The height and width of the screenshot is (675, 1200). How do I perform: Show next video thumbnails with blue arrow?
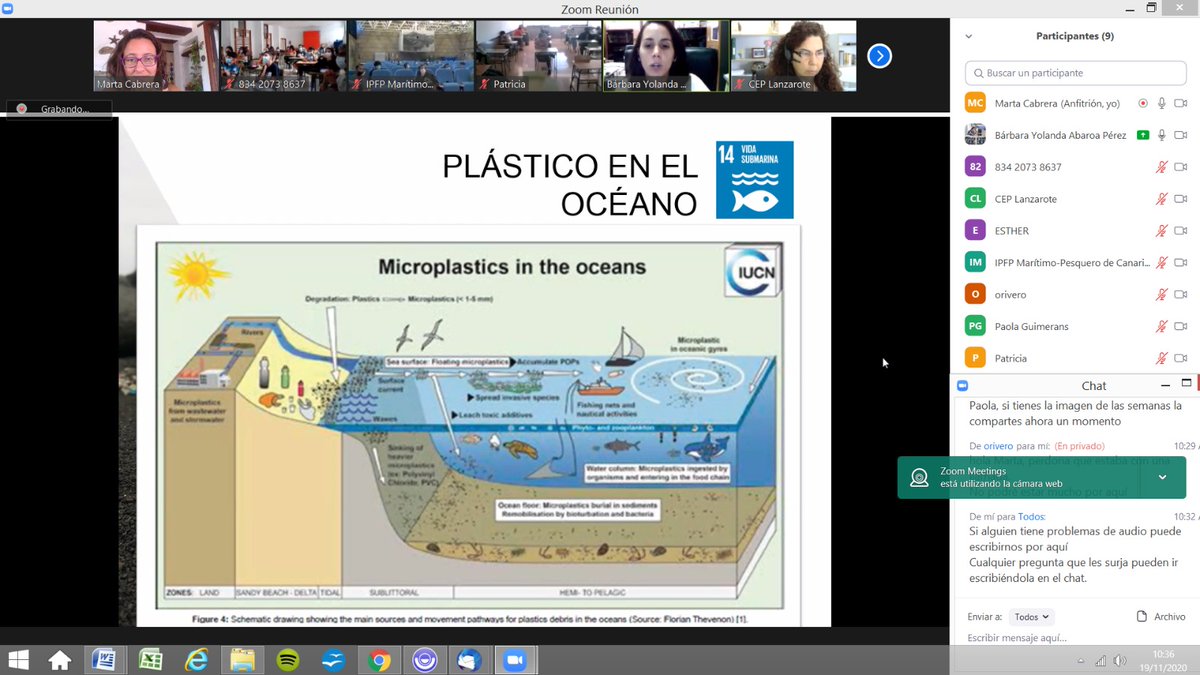(879, 56)
